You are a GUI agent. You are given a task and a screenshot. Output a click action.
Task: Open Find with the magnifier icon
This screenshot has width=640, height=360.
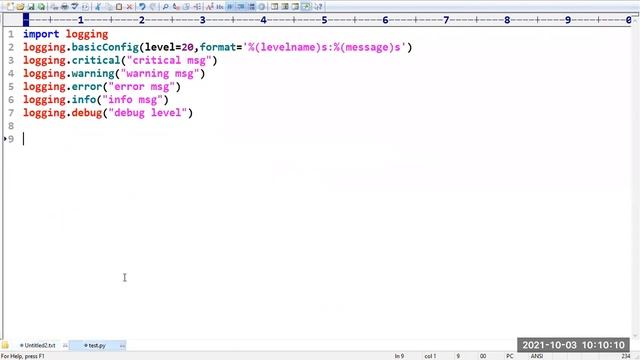click(165, 7)
